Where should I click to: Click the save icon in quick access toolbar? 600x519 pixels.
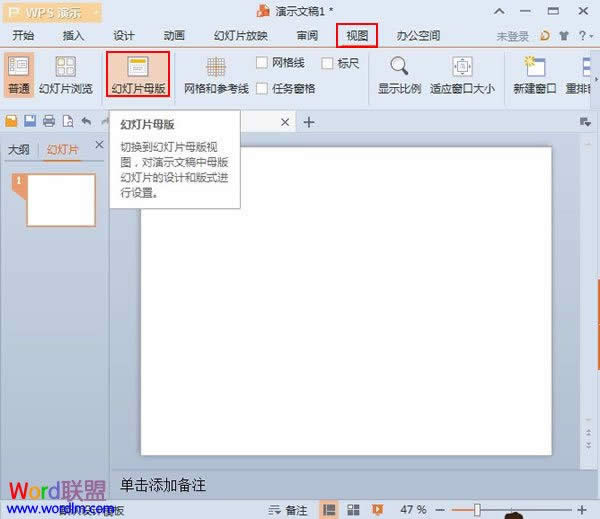30,122
